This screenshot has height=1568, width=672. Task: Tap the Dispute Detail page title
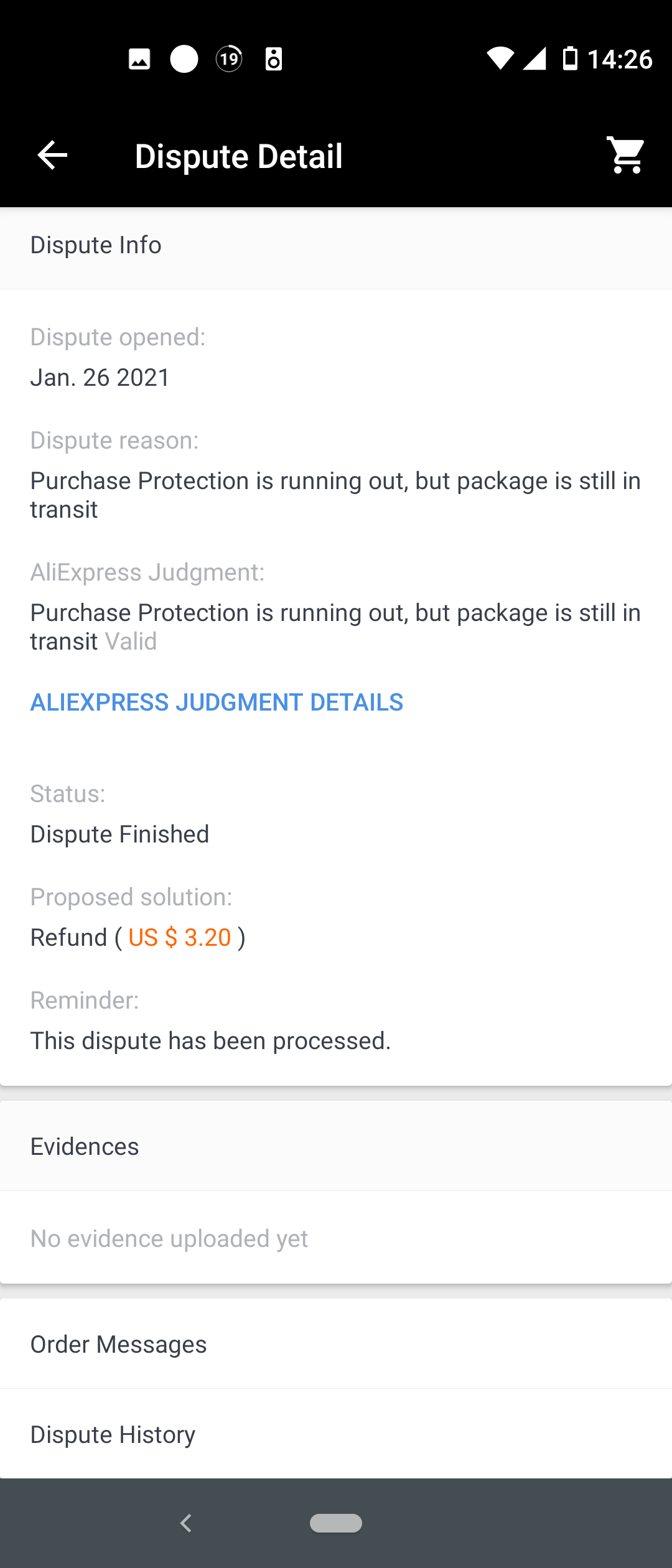click(238, 156)
